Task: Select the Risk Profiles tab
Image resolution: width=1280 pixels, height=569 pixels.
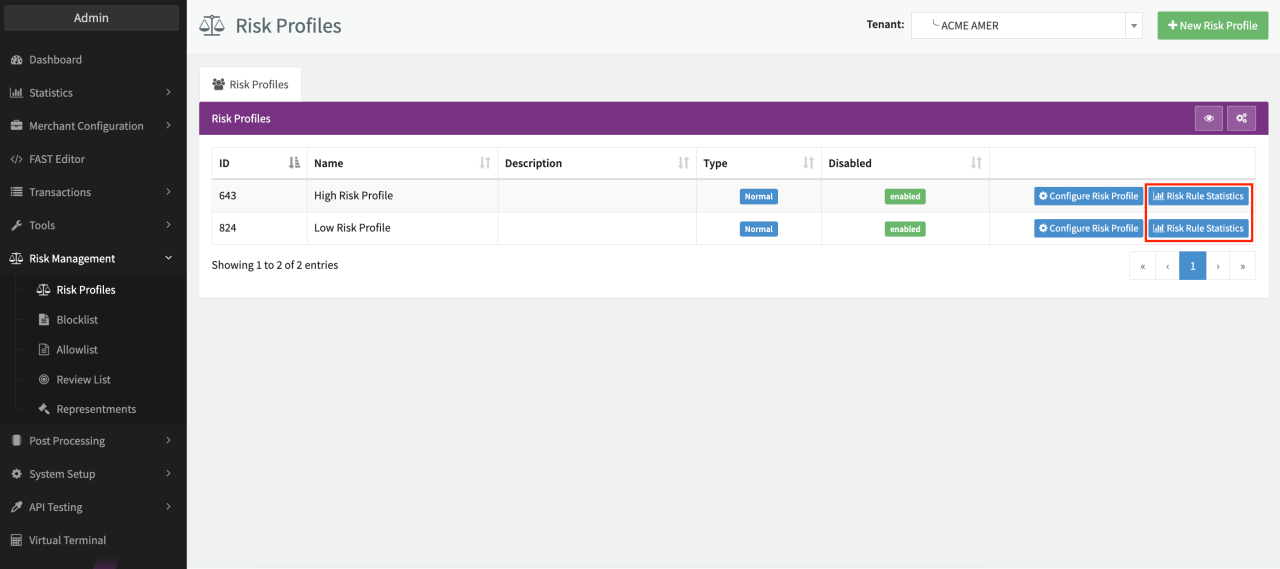Action: (250, 85)
